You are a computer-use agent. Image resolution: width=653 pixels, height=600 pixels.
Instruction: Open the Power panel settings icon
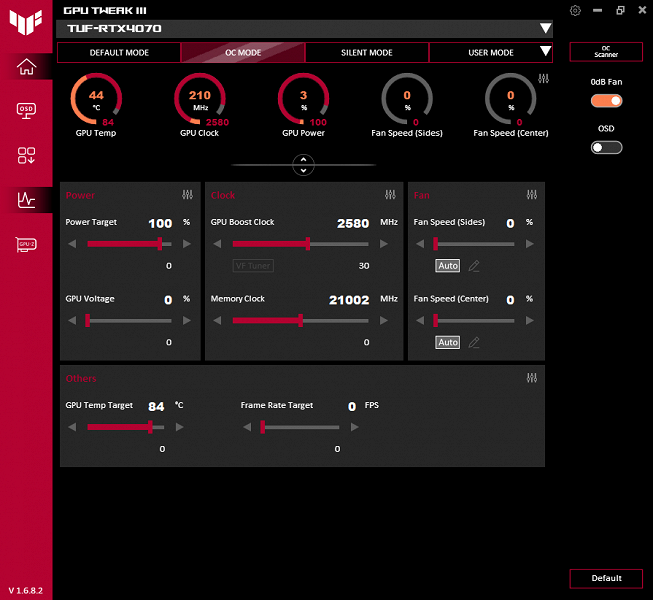(x=187, y=194)
